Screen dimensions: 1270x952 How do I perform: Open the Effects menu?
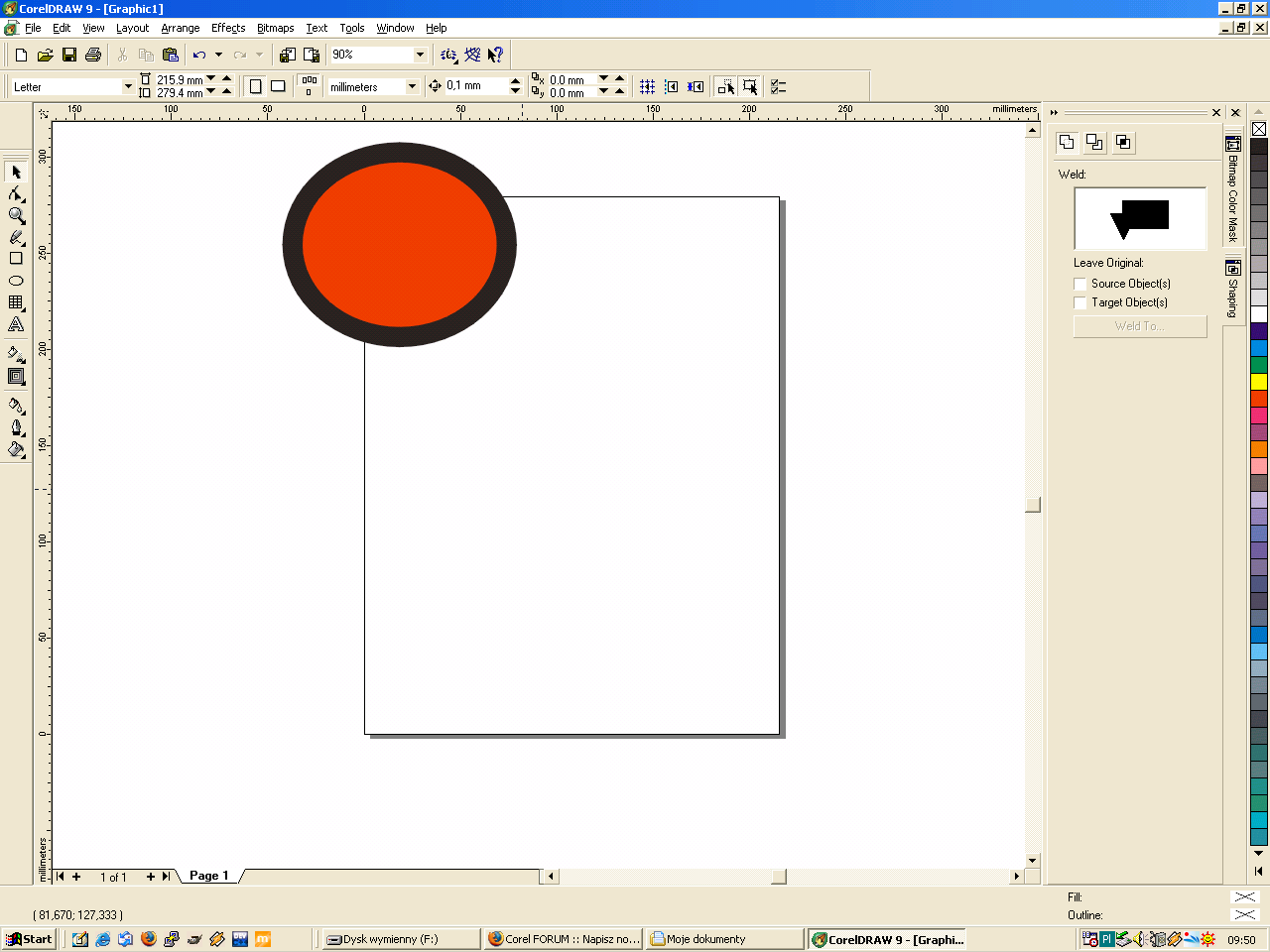[227, 28]
